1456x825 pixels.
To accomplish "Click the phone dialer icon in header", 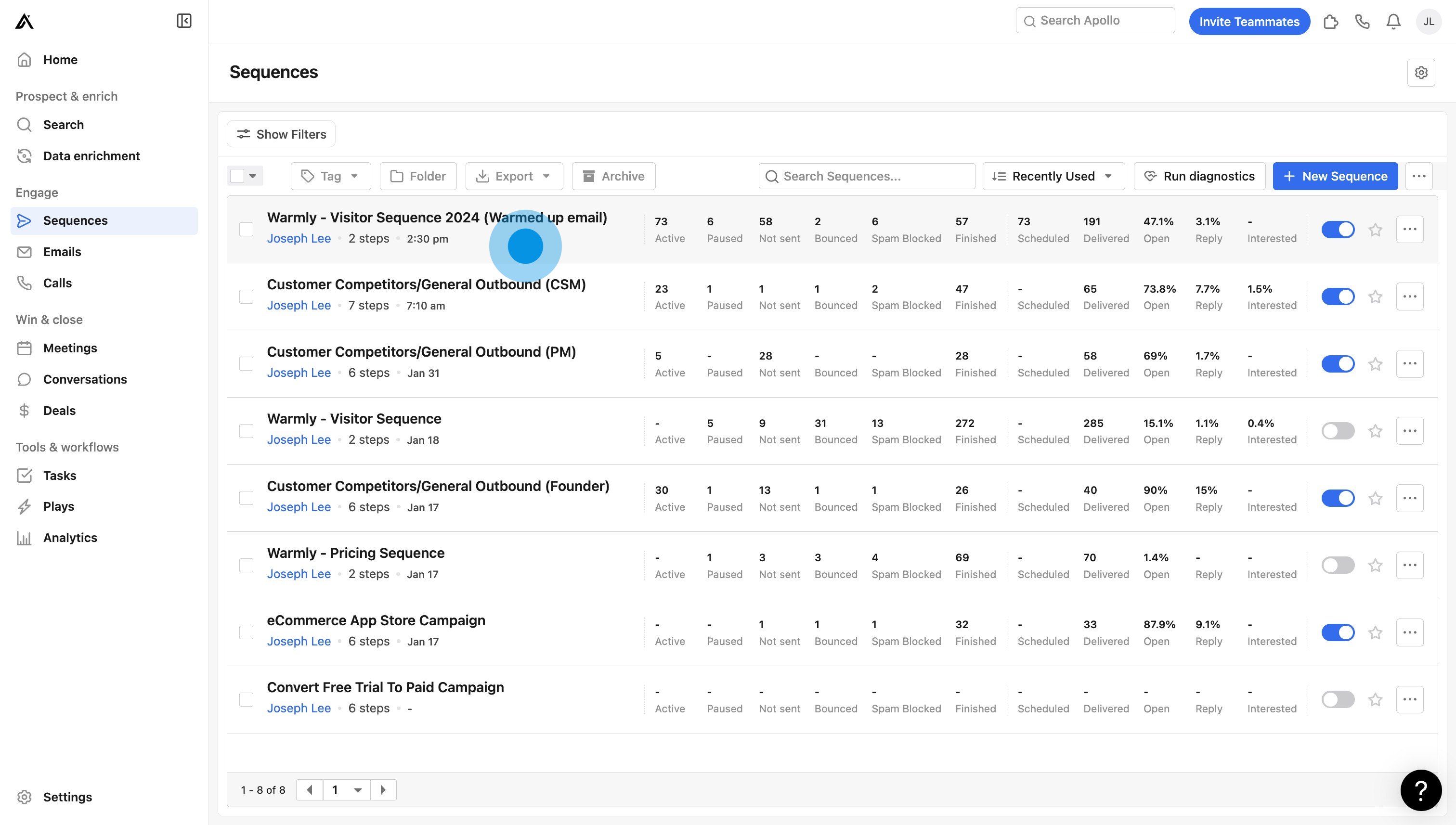I will pyautogui.click(x=1362, y=22).
